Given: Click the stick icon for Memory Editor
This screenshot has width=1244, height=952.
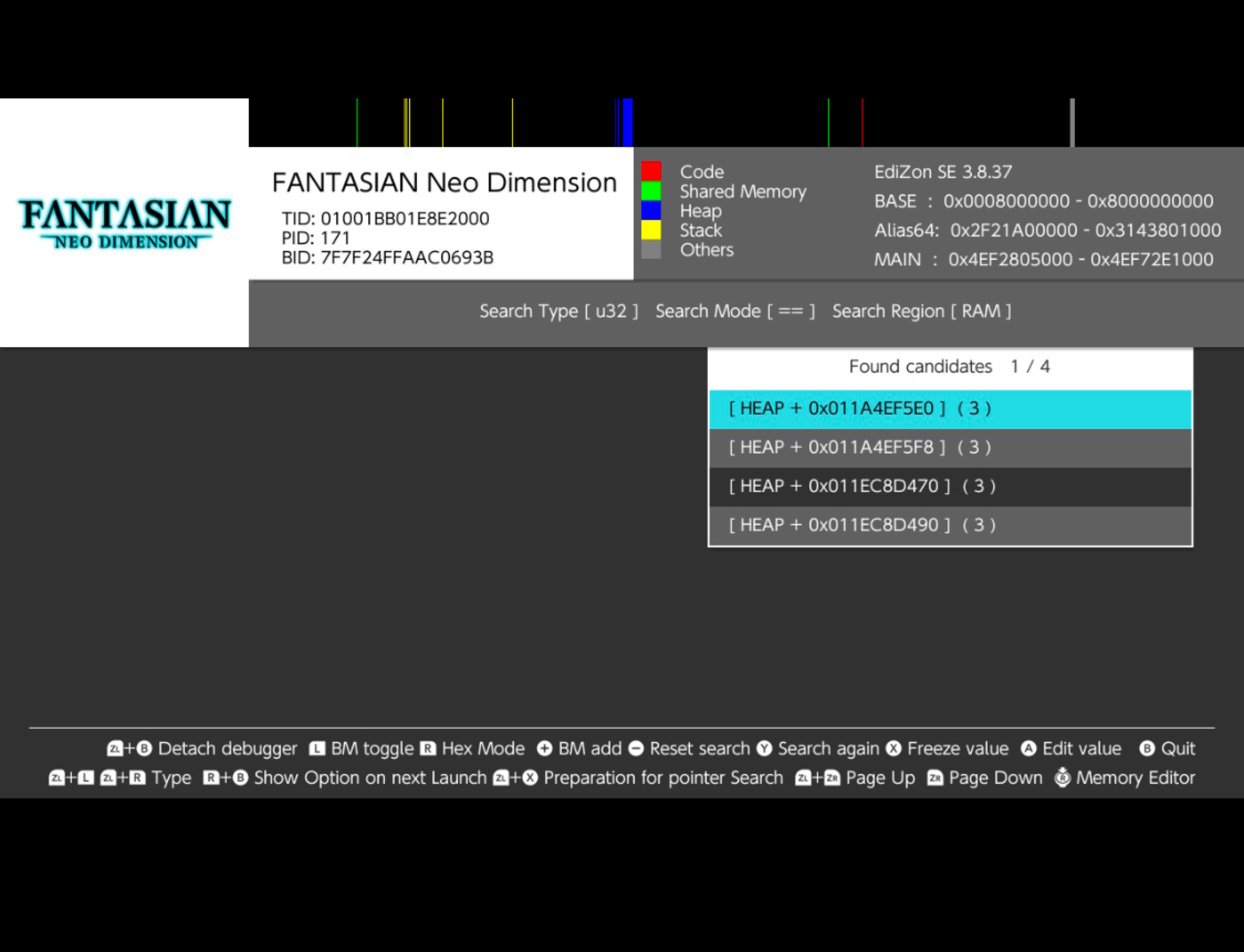Looking at the screenshot, I should [1062, 777].
